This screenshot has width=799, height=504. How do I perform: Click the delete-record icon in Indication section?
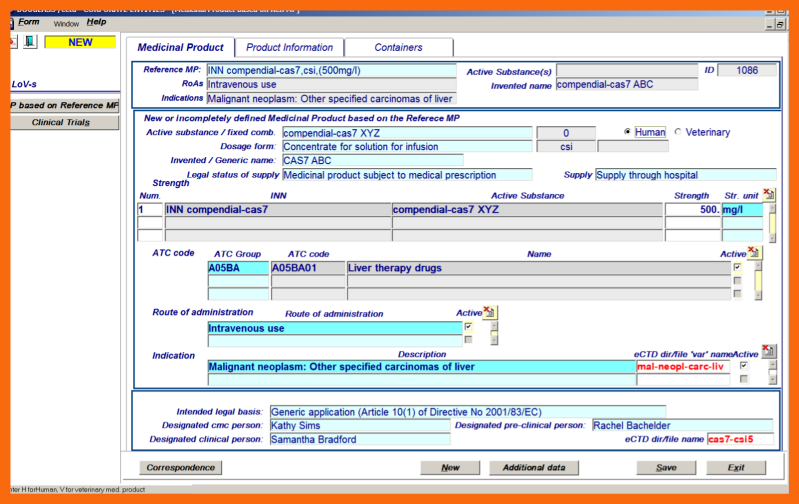pyautogui.click(x=768, y=351)
